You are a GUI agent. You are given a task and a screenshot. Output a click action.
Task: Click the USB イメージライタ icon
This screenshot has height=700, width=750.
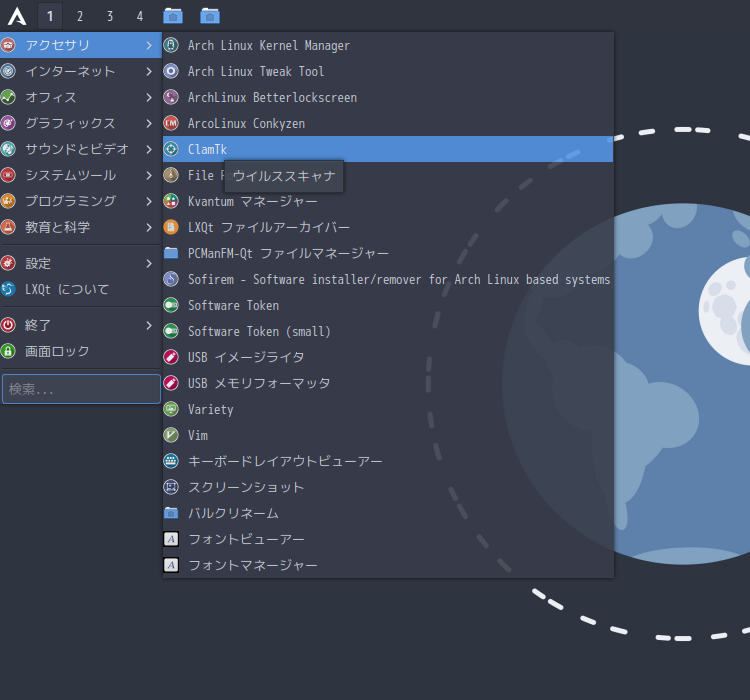171,357
